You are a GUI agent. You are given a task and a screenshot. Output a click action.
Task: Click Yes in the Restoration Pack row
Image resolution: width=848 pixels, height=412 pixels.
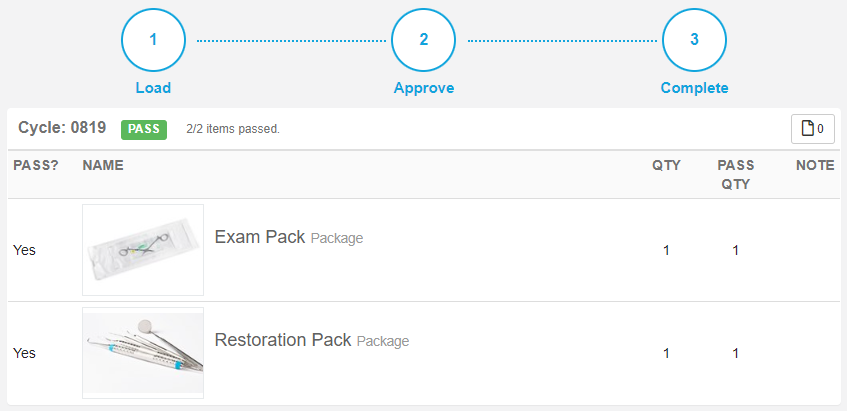click(x=24, y=353)
